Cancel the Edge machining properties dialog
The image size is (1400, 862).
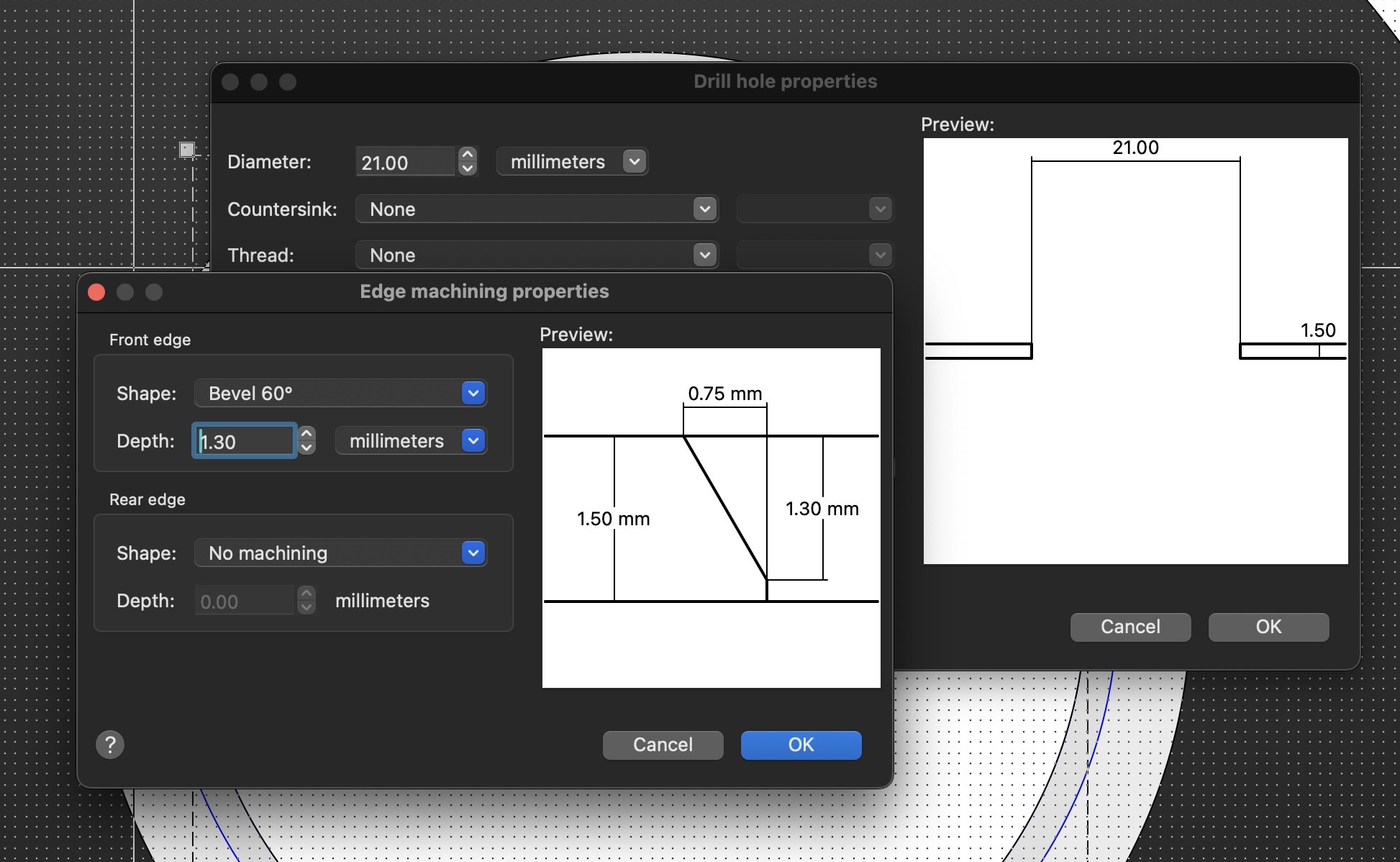(x=663, y=745)
